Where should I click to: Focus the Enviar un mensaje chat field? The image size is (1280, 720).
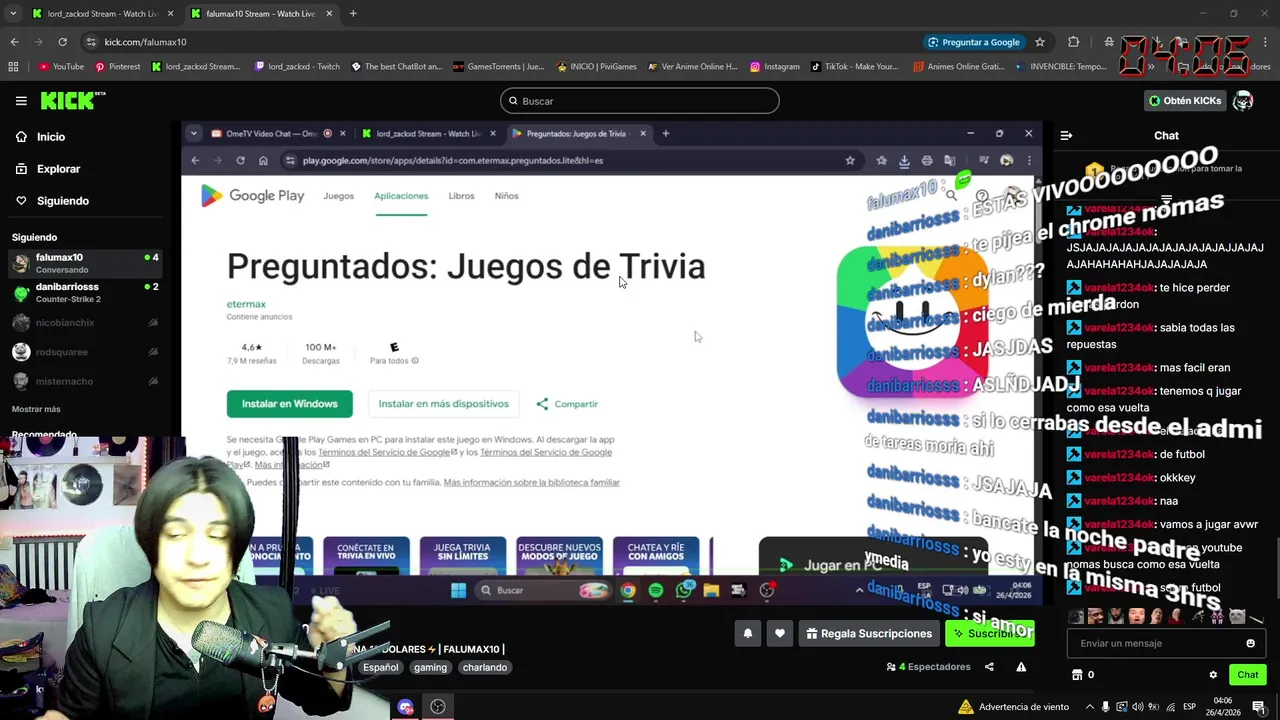(1155, 643)
